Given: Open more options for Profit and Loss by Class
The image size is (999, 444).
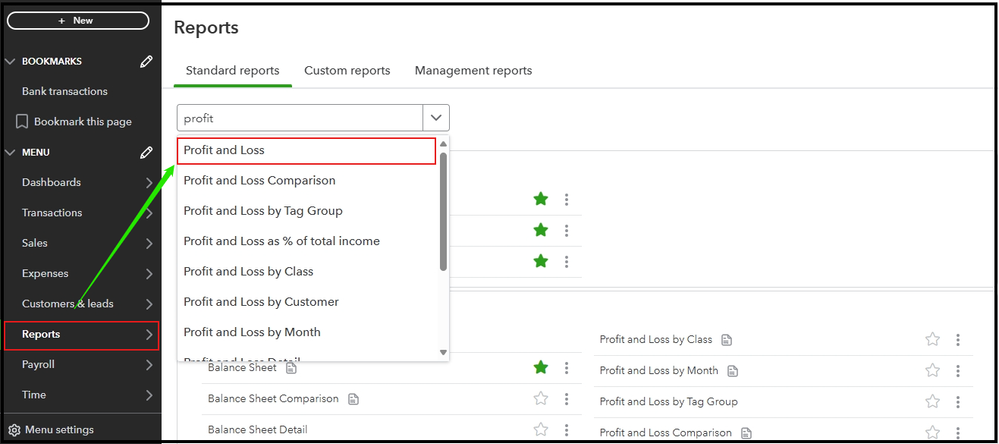Looking at the screenshot, I should pyautogui.click(x=958, y=340).
